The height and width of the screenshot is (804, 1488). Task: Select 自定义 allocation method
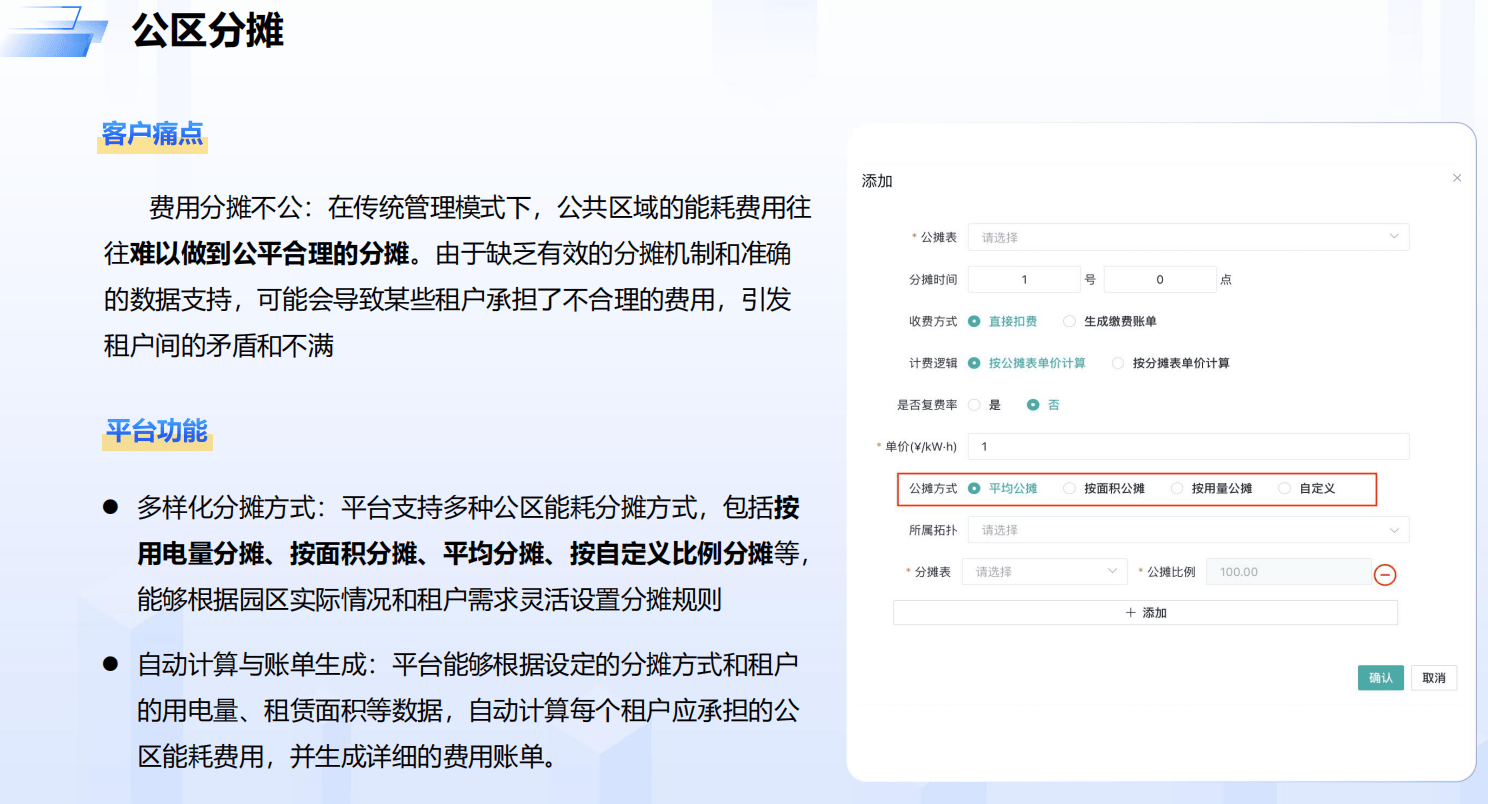(x=1307, y=488)
